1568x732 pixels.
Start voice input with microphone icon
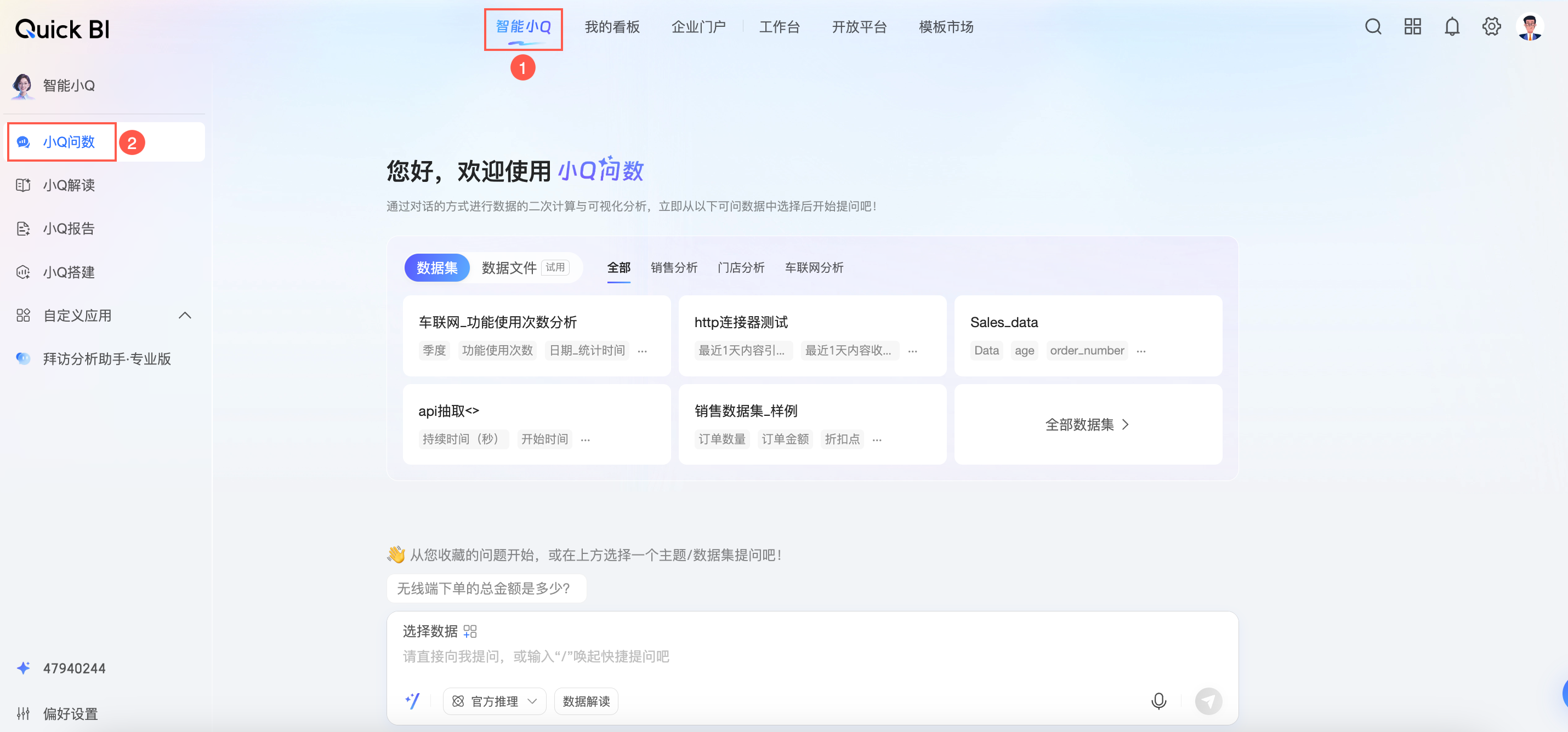[x=1158, y=701]
